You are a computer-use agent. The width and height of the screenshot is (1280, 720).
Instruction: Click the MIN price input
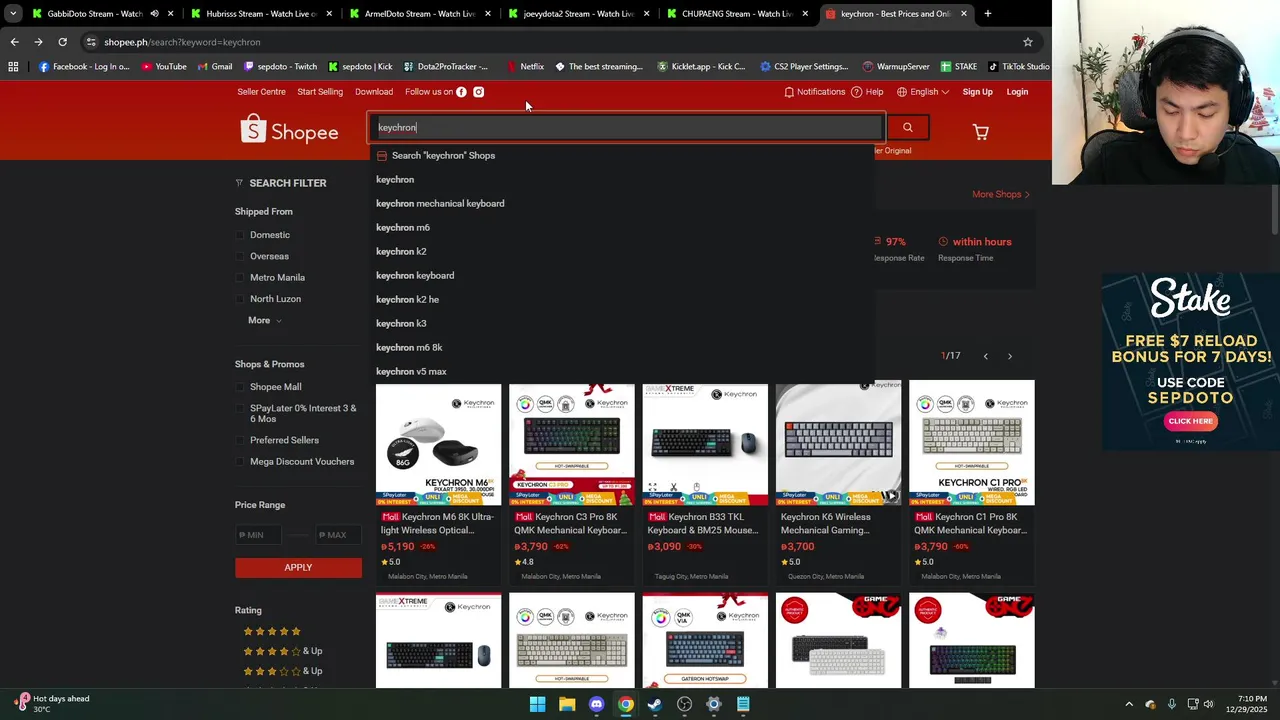258,535
